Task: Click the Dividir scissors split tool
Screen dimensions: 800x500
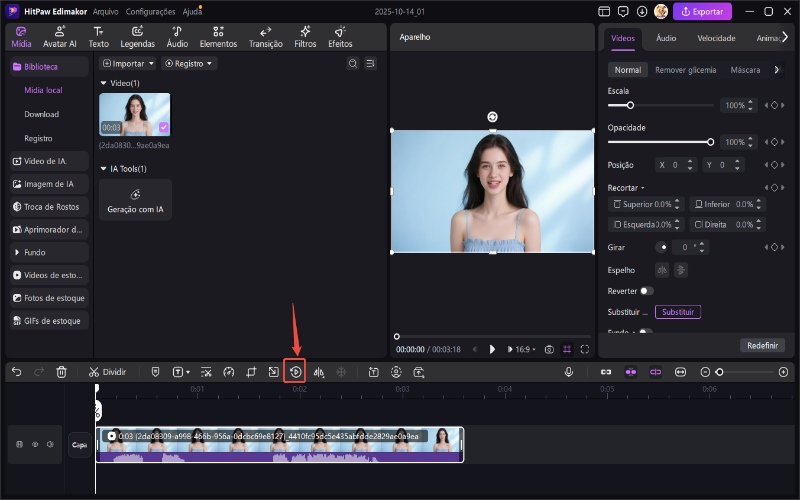Action: pos(107,371)
